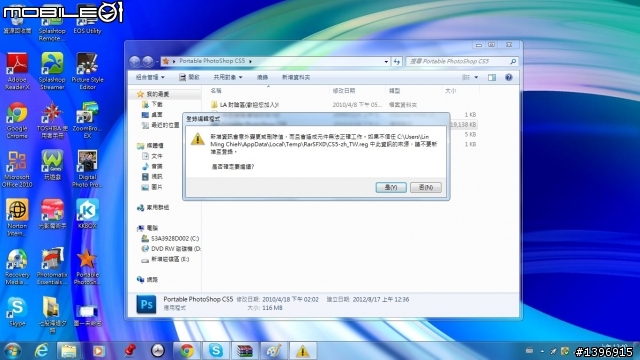The height and width of the screenshot is (360, 640).
Task: Open Picture Style Editor desktop icon
Action: click(87, 71)
